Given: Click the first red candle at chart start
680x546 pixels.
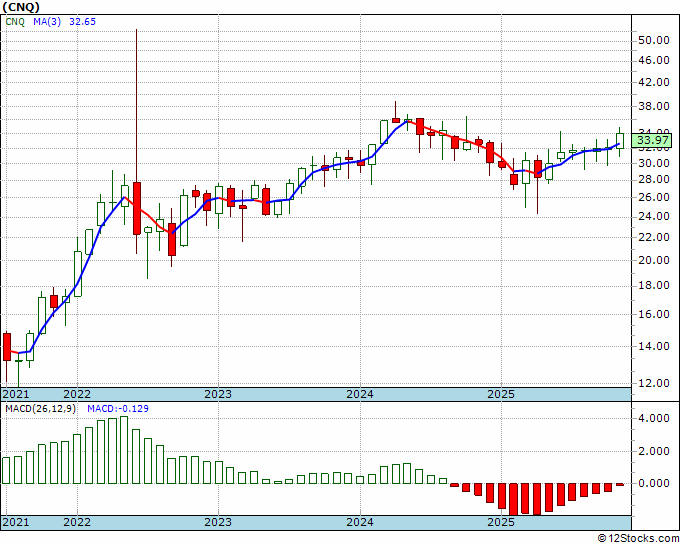Looking at the screenshot, I should click(x=7, y=347).
